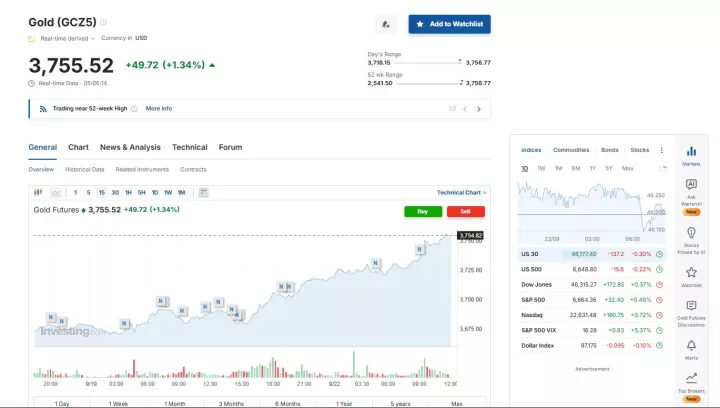Open Ask WarrenAI chat
The height and width of the screenshot is (408, 720).
click(x=691, y=197)
